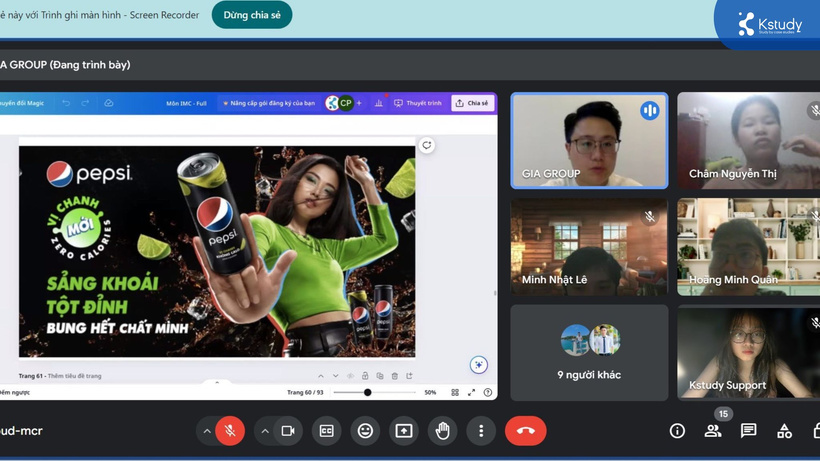
Task: Click the CP collaborator avatar
Action: 346,103
